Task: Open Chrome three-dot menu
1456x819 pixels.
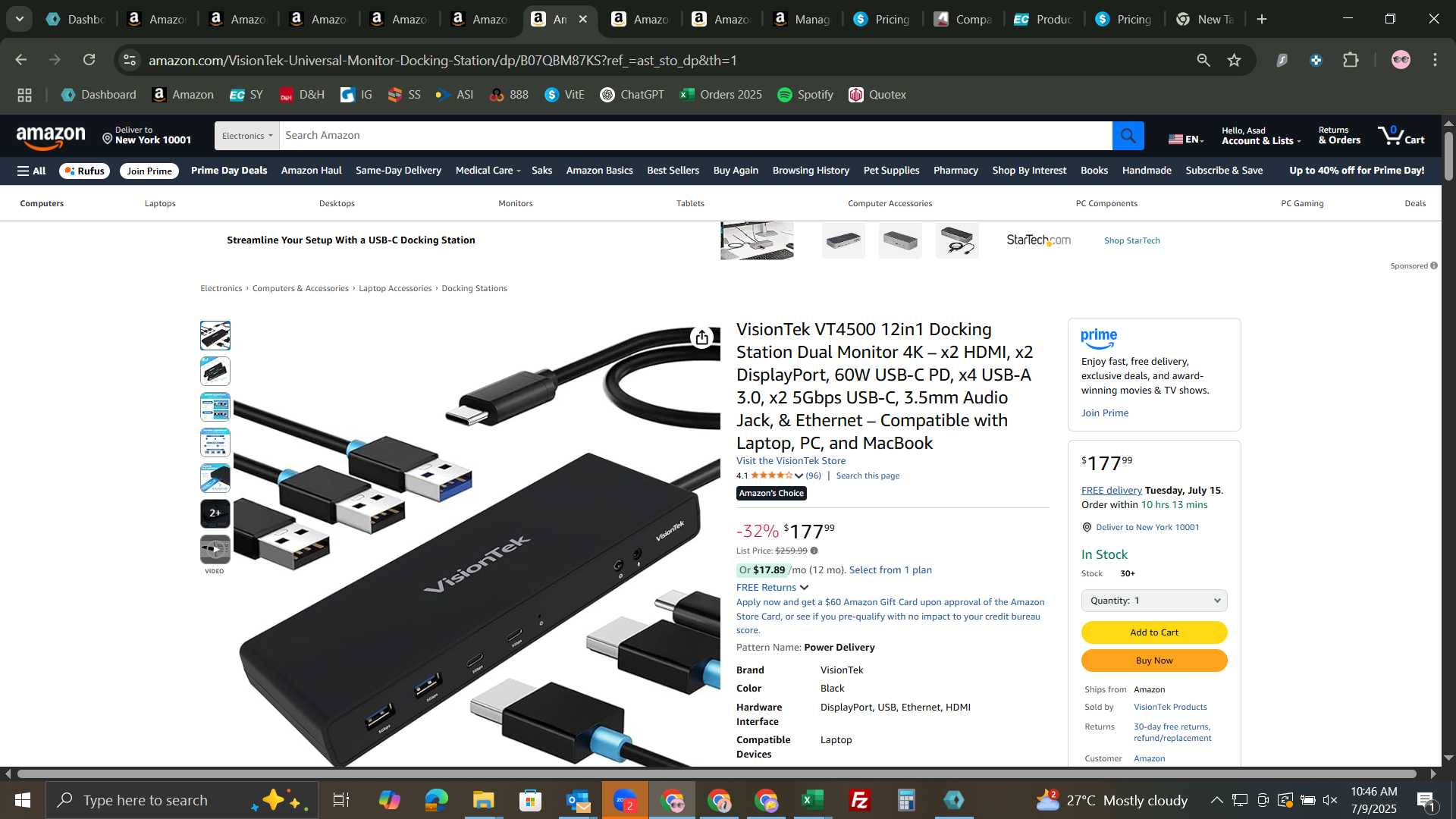Action: 1435,60
